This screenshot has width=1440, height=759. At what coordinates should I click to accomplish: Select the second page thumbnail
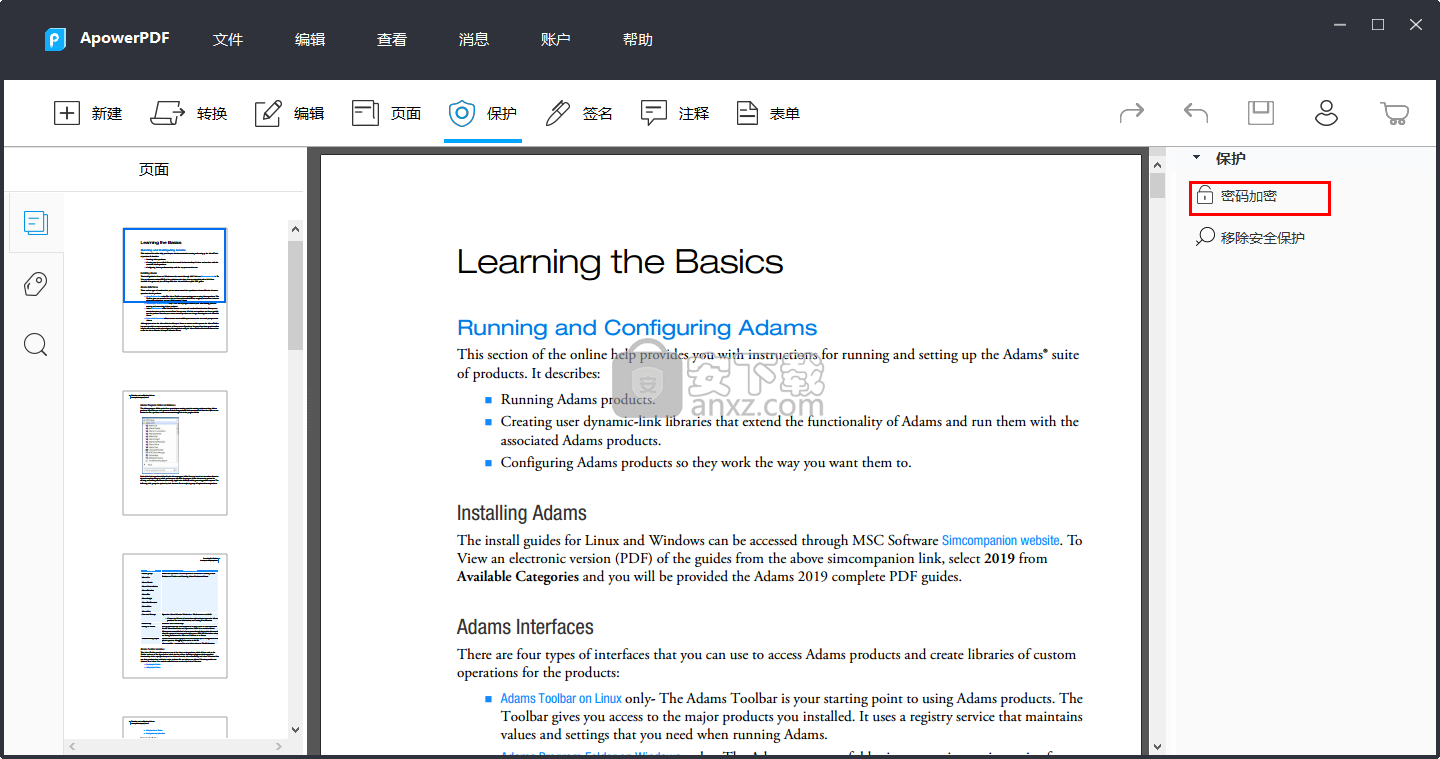click(175, 453)
